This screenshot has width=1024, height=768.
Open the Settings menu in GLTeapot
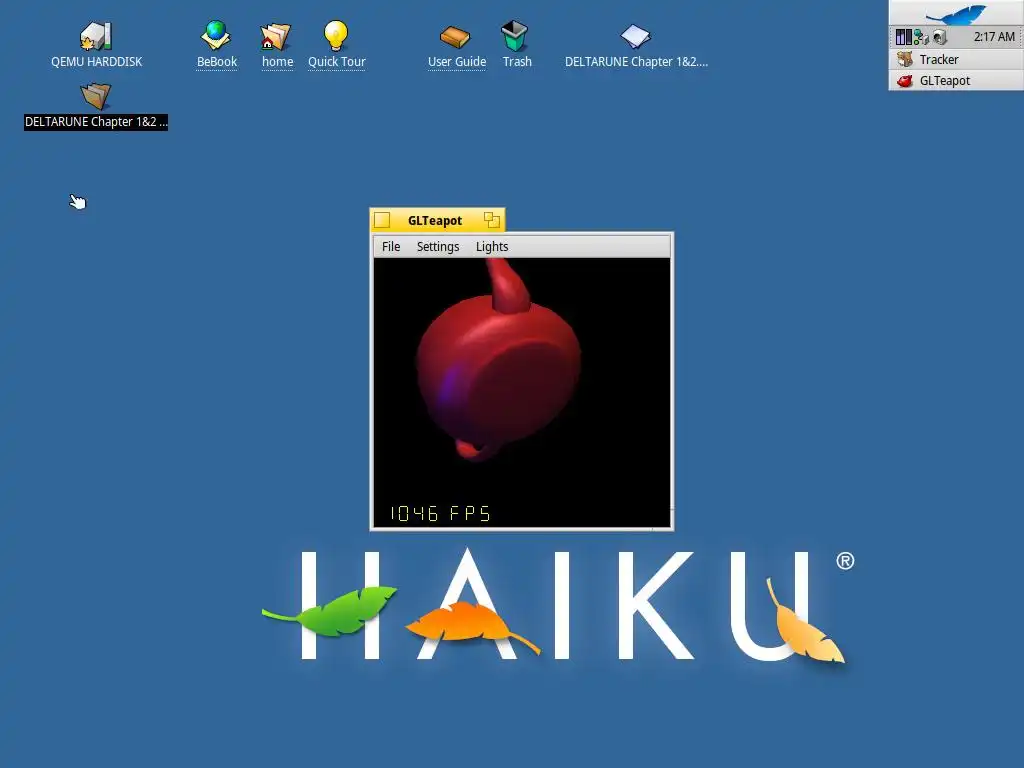pyautogui.click(x=438, y=246)
